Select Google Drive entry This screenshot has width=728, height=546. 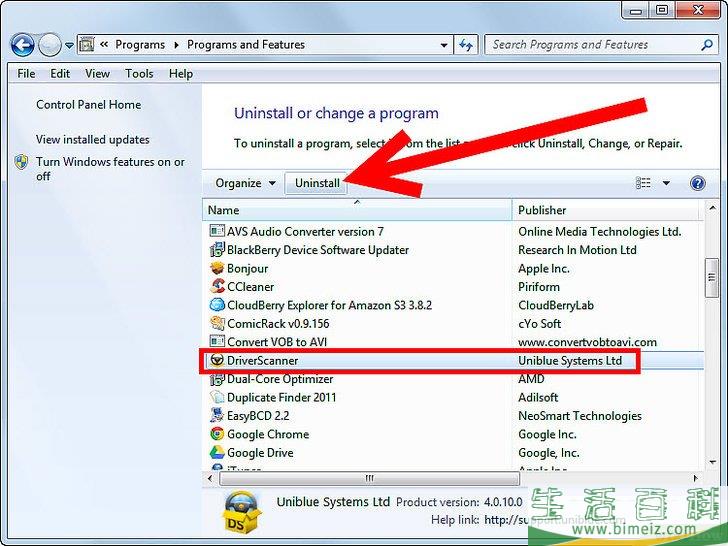[x=453, y=453]
